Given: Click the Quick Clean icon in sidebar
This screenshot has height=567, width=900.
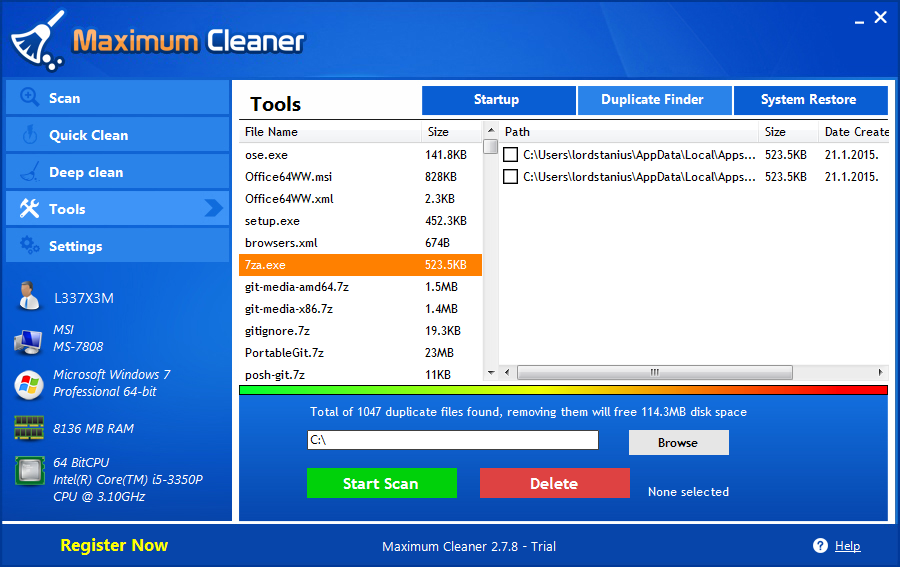Looking at the screenshot, I should tap(30, 134).
